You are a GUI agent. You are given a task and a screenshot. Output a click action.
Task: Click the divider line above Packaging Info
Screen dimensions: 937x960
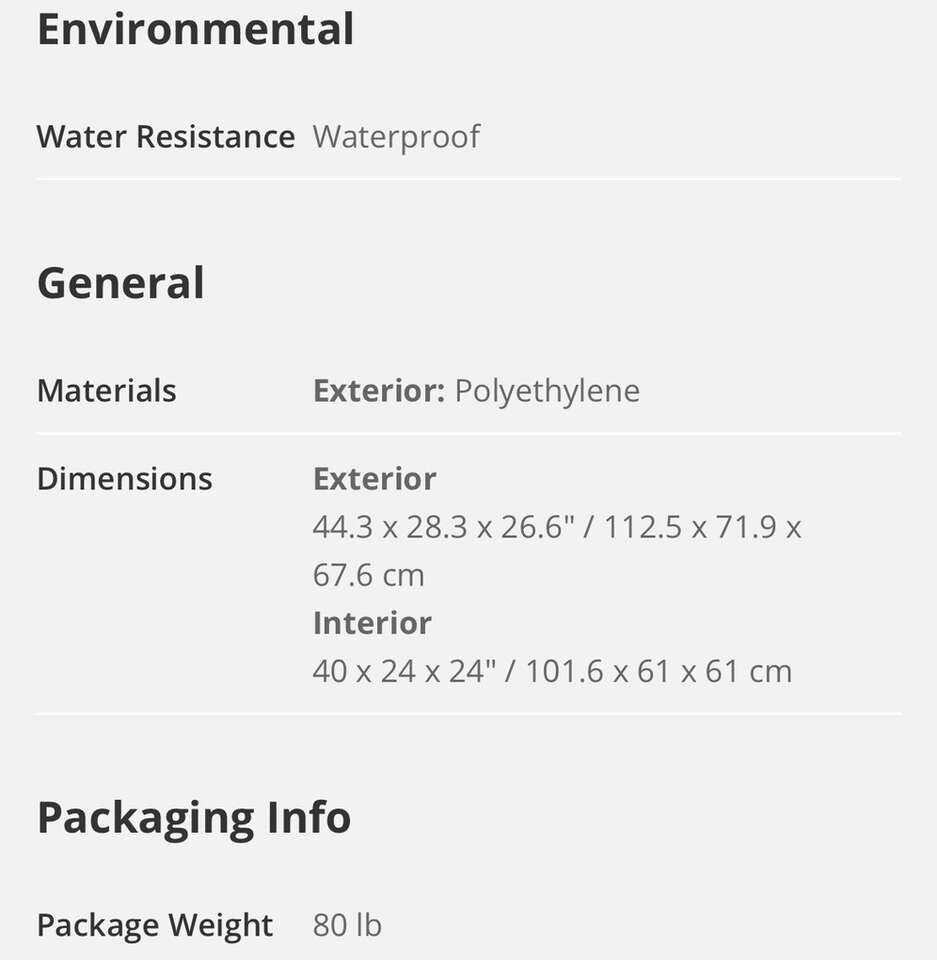[x=468, y=714]
